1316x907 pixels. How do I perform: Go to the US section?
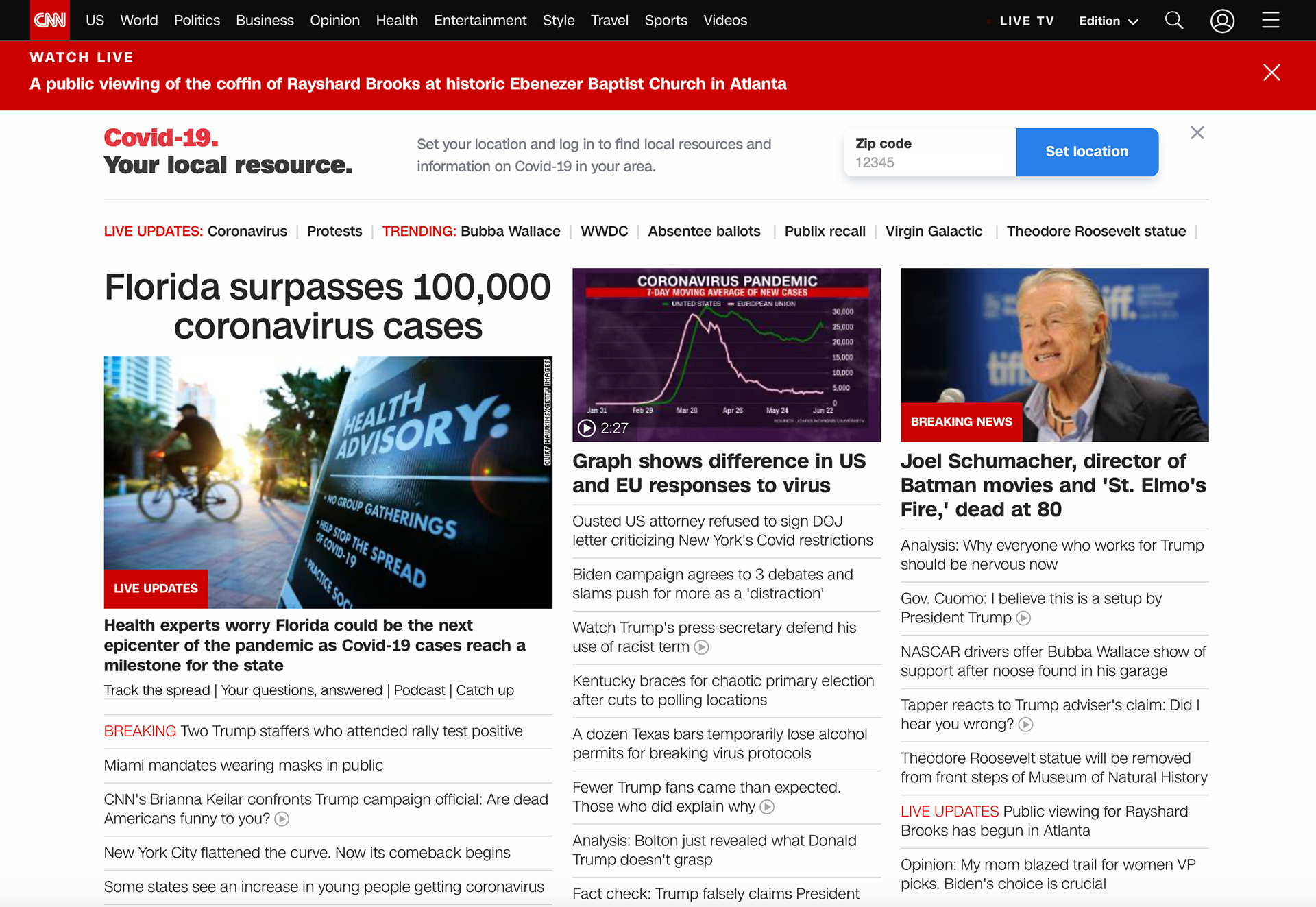pyautogui.click(x=95, y=21)
